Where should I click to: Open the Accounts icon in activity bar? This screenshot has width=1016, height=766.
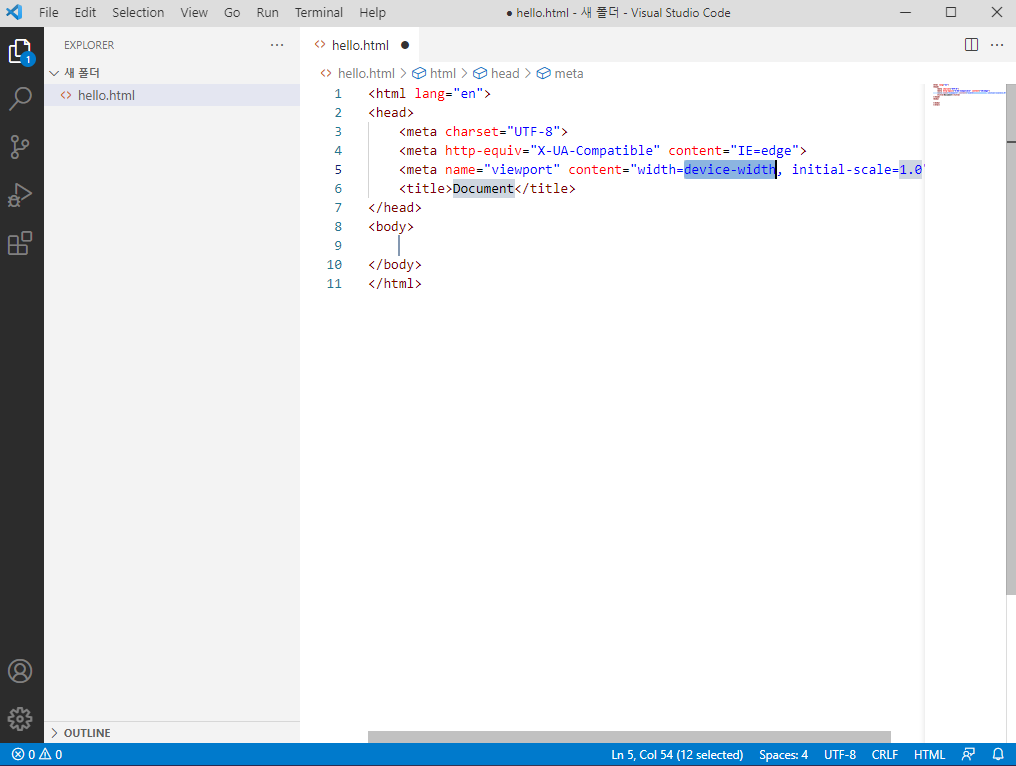tap(20, 671)
